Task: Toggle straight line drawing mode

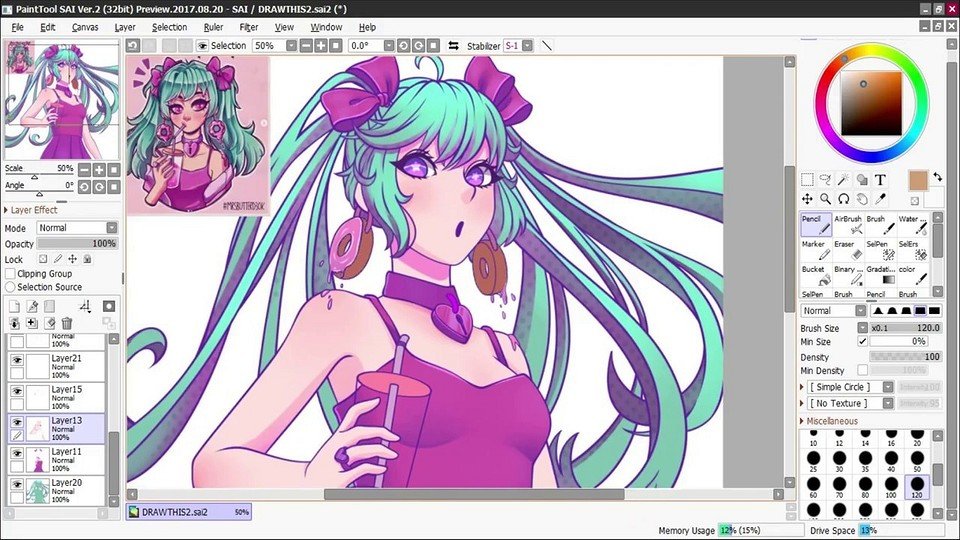Action: tap(547, 46)
